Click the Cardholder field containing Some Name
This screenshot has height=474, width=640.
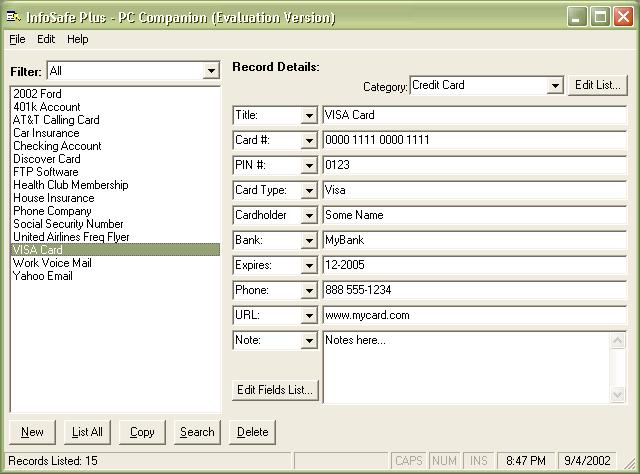tap(474, 216)
